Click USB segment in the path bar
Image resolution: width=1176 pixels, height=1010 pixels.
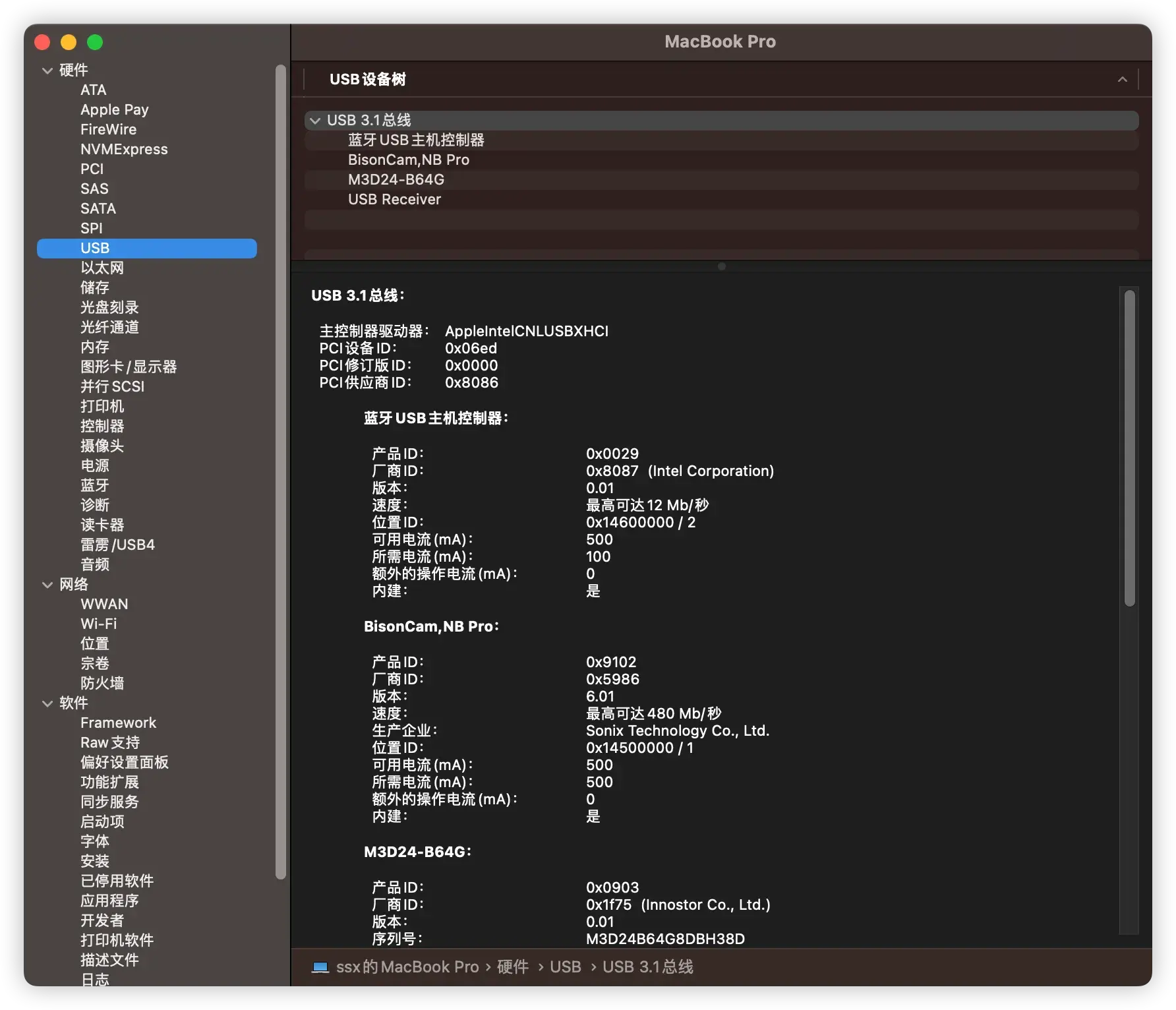coord(566,967)
